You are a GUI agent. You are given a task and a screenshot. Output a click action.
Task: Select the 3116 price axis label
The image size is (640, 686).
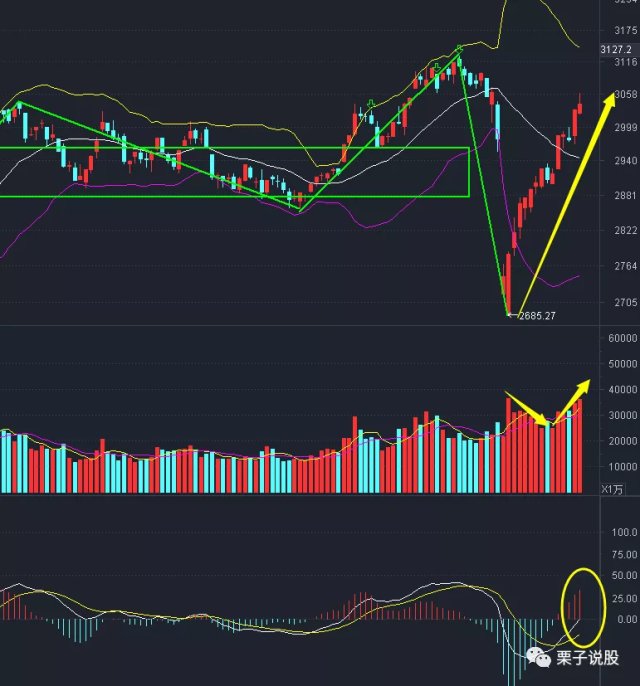(x=626, y=62)
